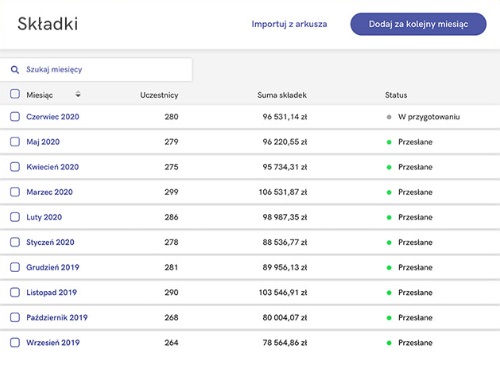Open the Grudzień 2019 month link
This screenshot has width=500, height=368.
53,267
